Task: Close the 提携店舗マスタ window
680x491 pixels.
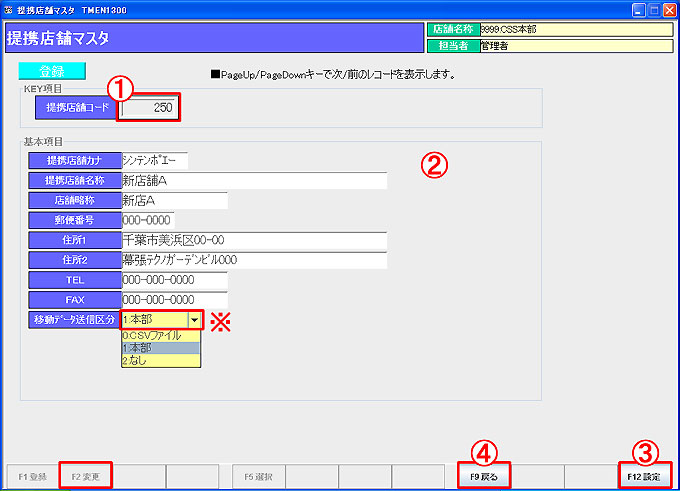Action: 670,10
